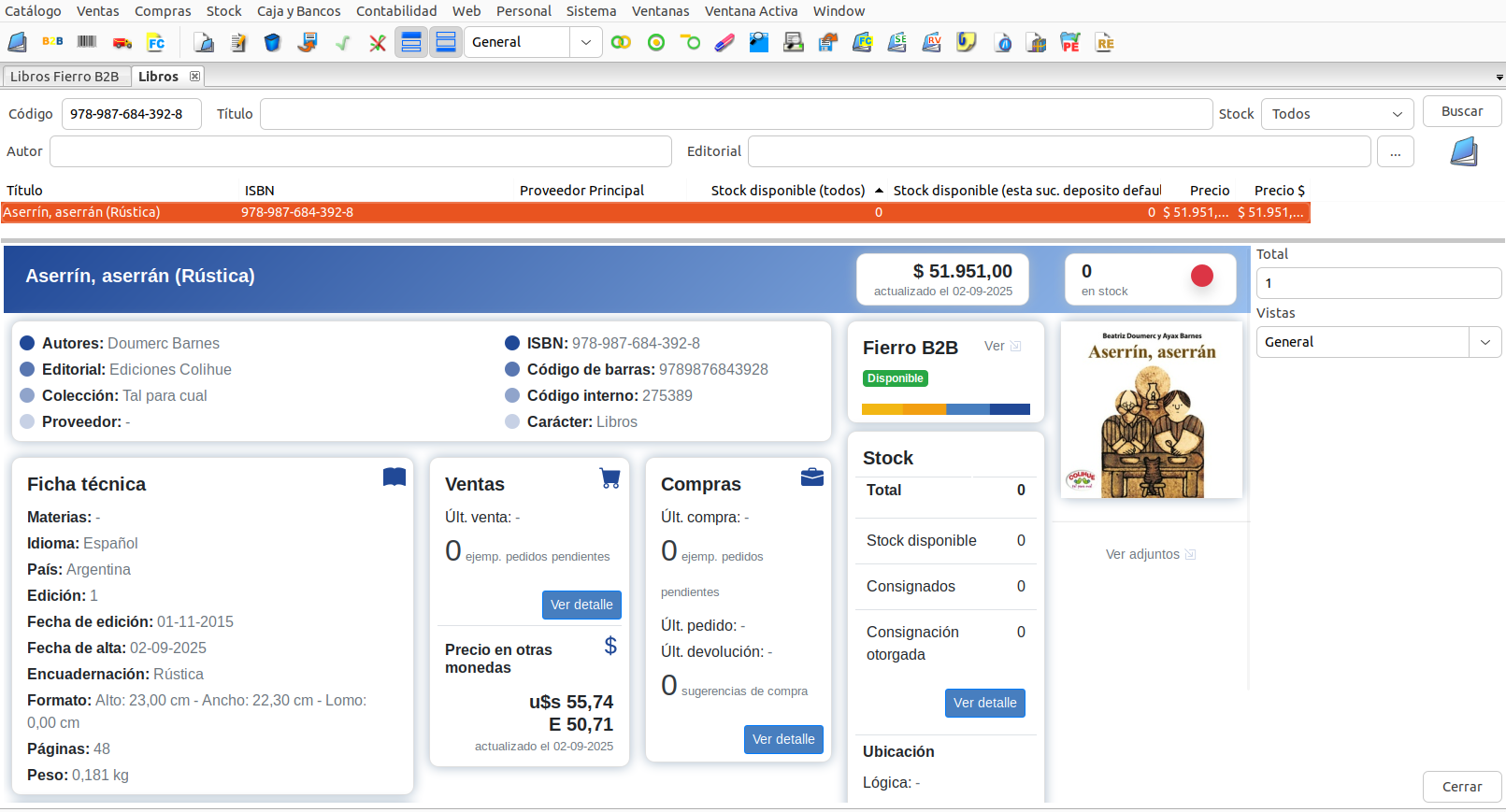Click the blue book icon in toolbar
Screen dimensions: 1506x812
tap(18, 42)
